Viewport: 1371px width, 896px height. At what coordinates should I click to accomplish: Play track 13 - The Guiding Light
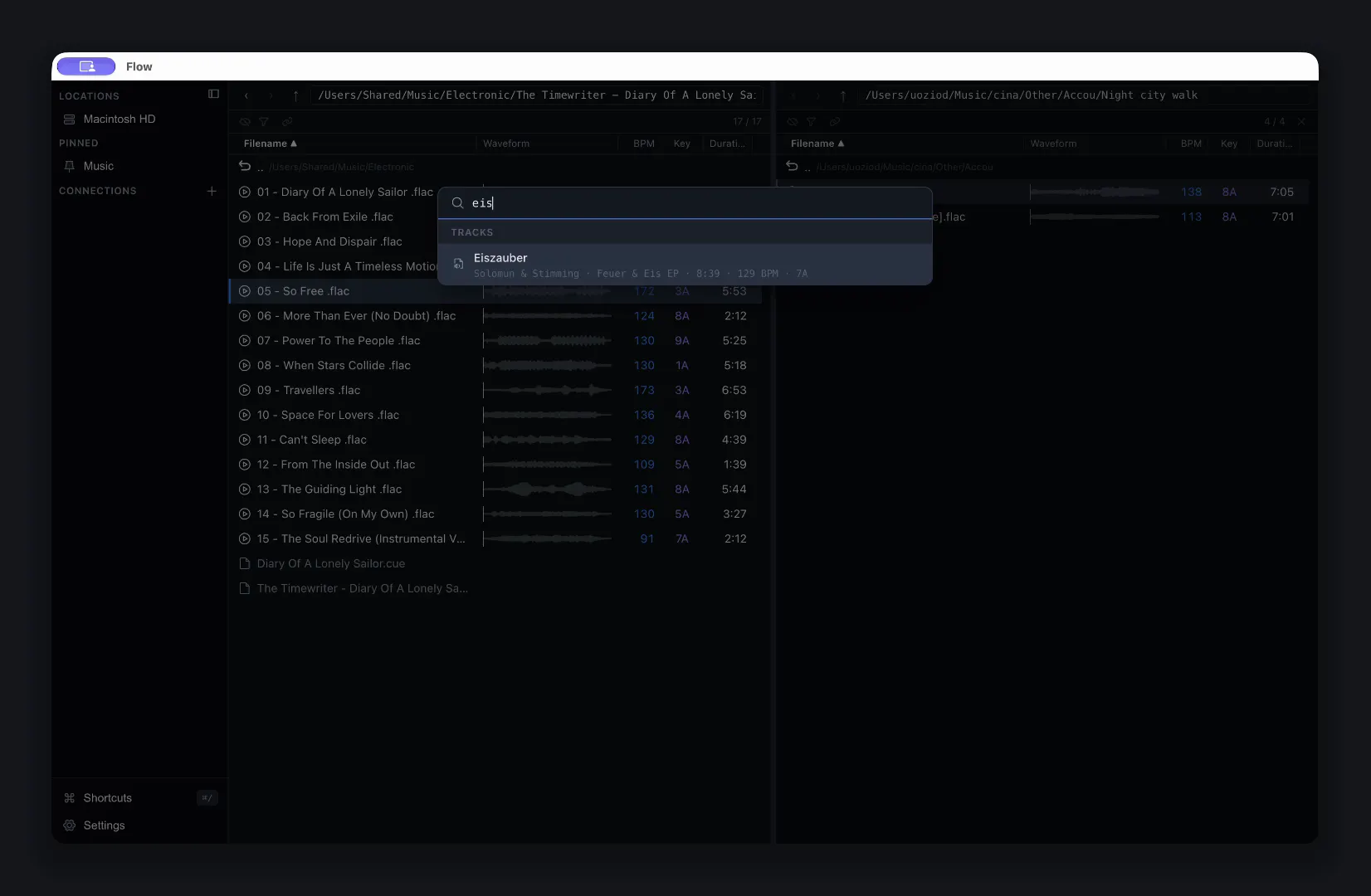coord(245,489)
